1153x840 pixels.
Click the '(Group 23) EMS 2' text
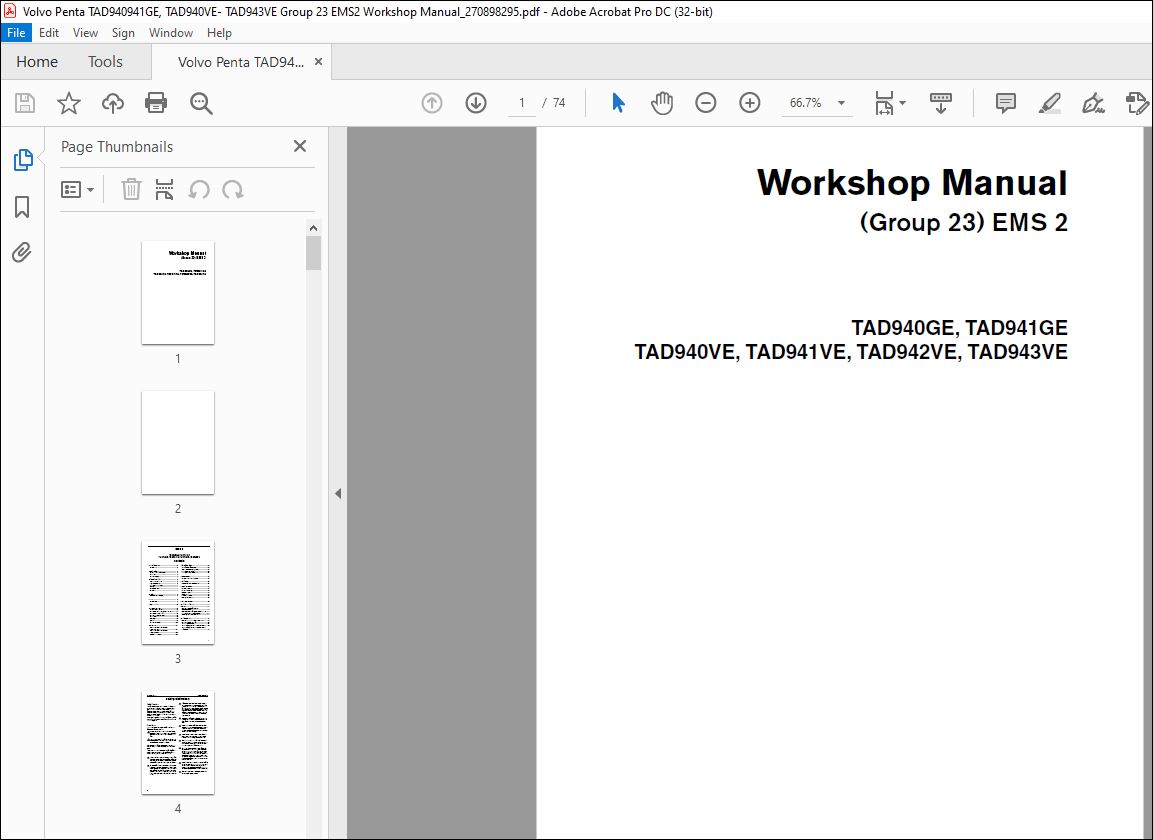click(963, 222)
